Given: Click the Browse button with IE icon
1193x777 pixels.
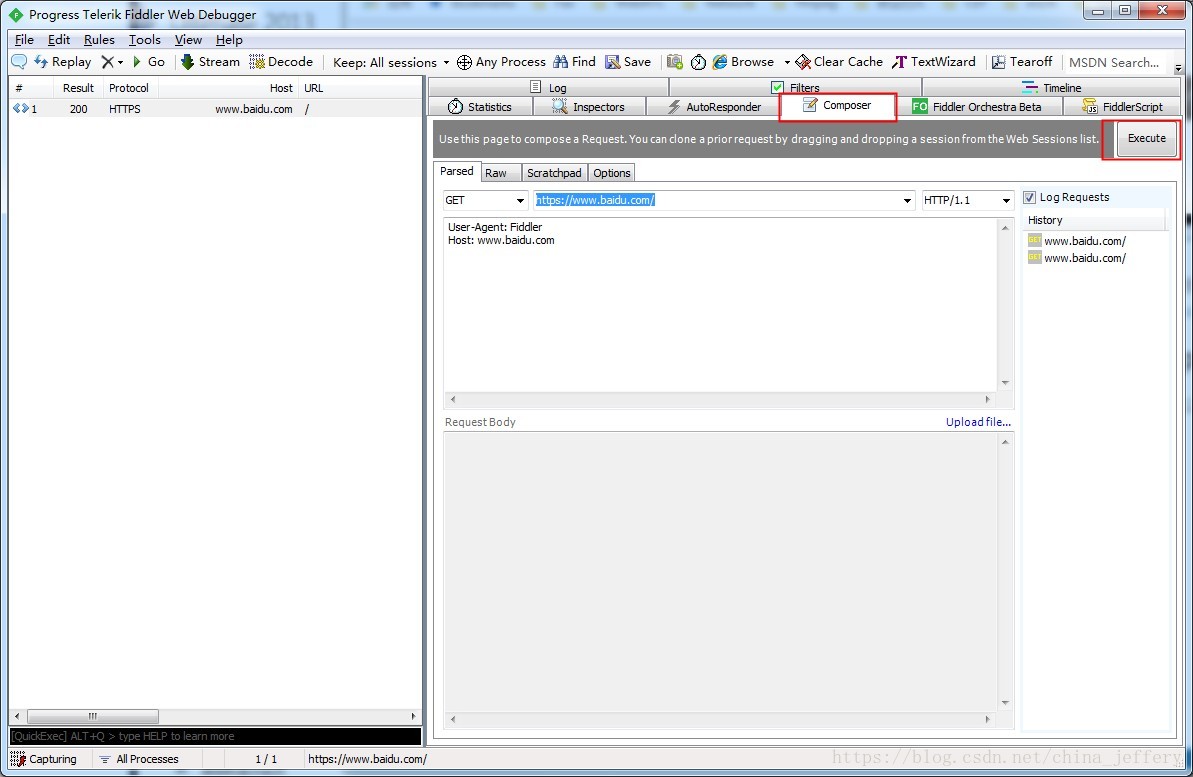Looking at the screenshot, I should (743, 62).
